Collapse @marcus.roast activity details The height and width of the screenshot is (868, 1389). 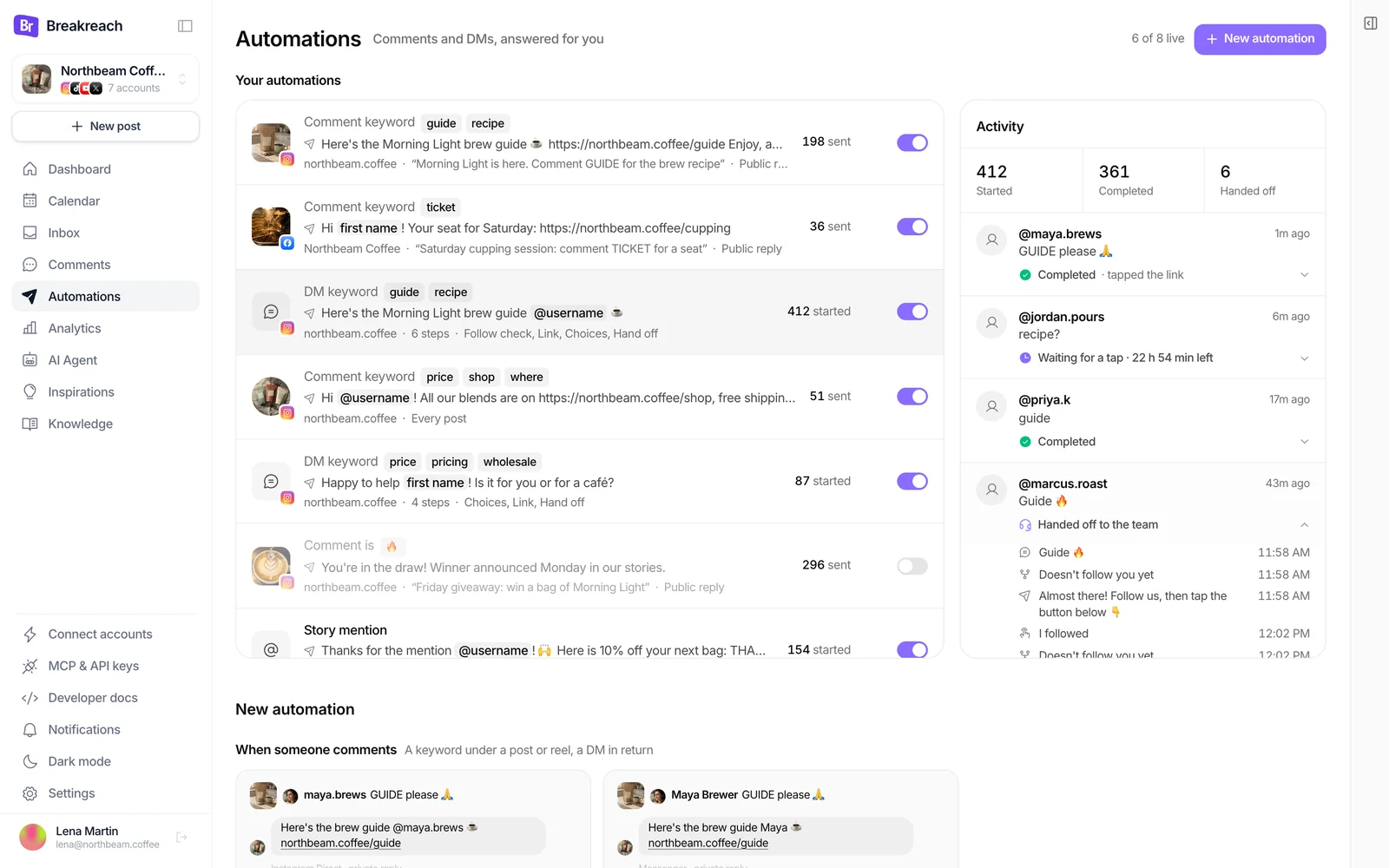(1304, 525)
